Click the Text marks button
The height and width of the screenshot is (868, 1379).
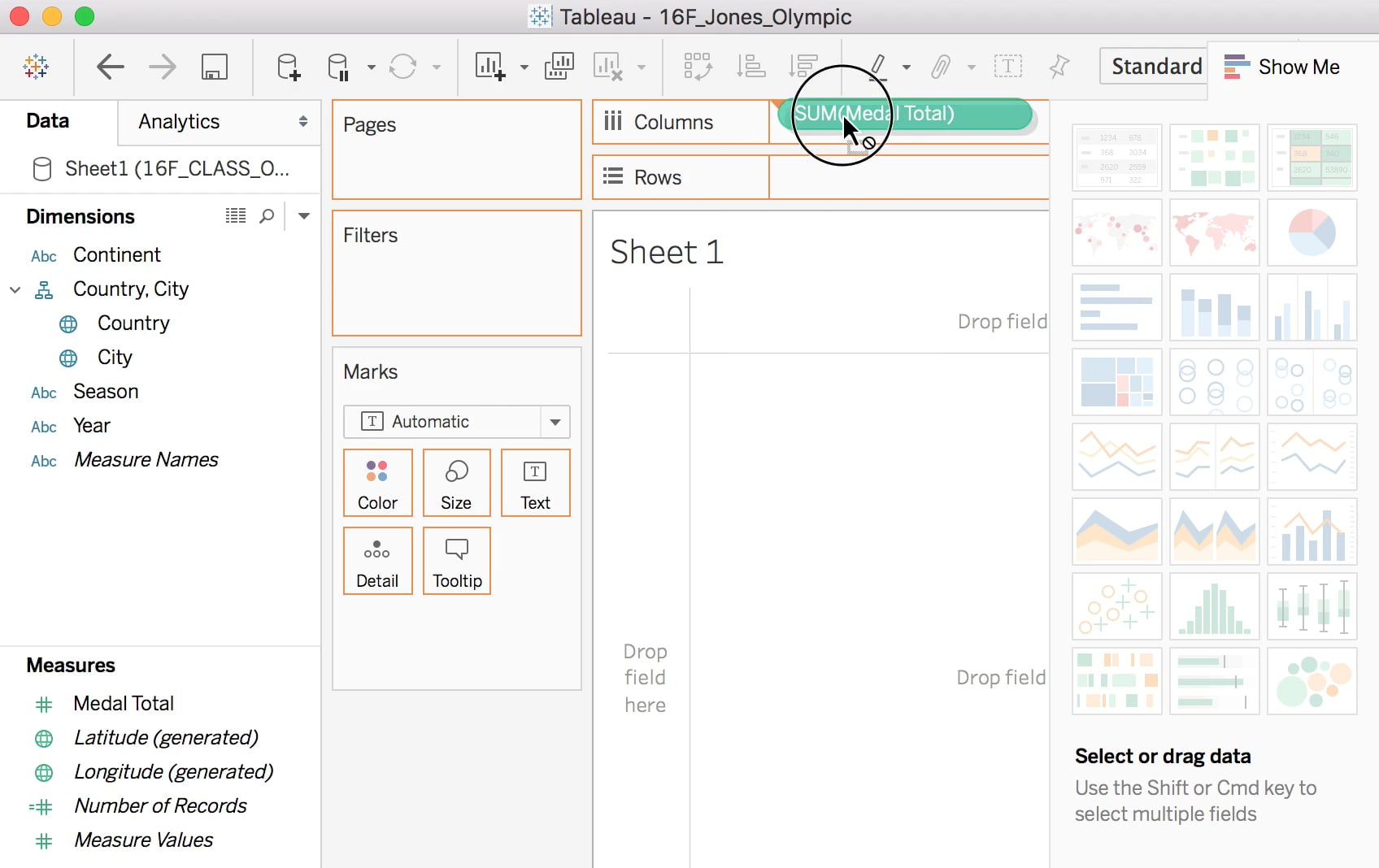pyautogui.click(x=536, y=483)
